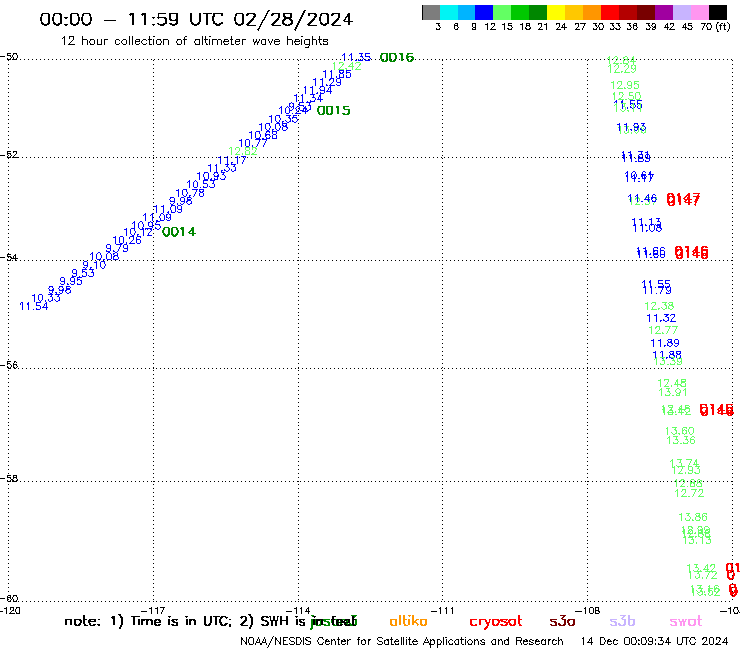Click the '(ft)' unit label on the legend
The width and height of the screenshot is (740, 650).
pos(723,27)
